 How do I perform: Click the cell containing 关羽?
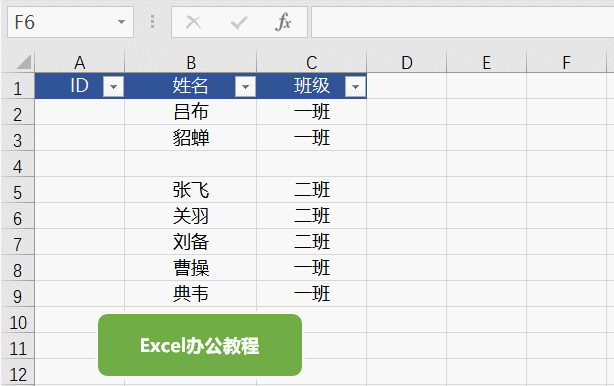click(x=191, y=216)
